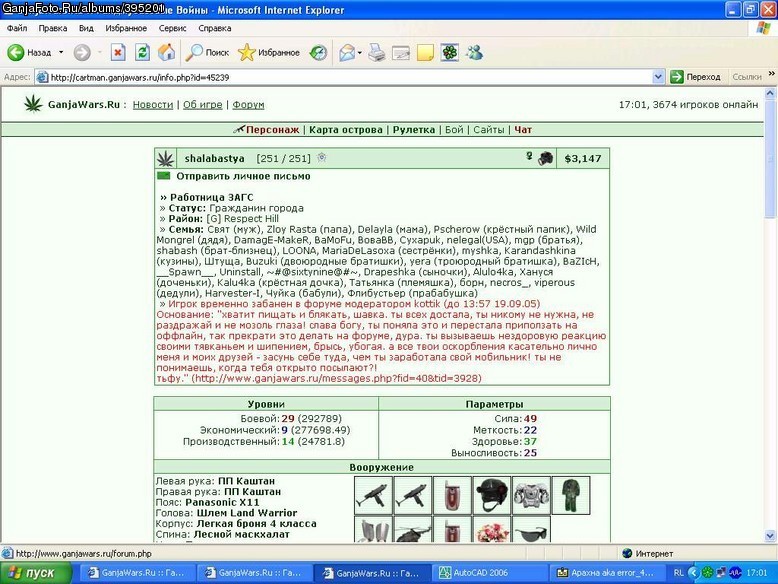
Task: Open the Mail button dropdown arrow
Action: pyautogui.click(x=359, y=53)
